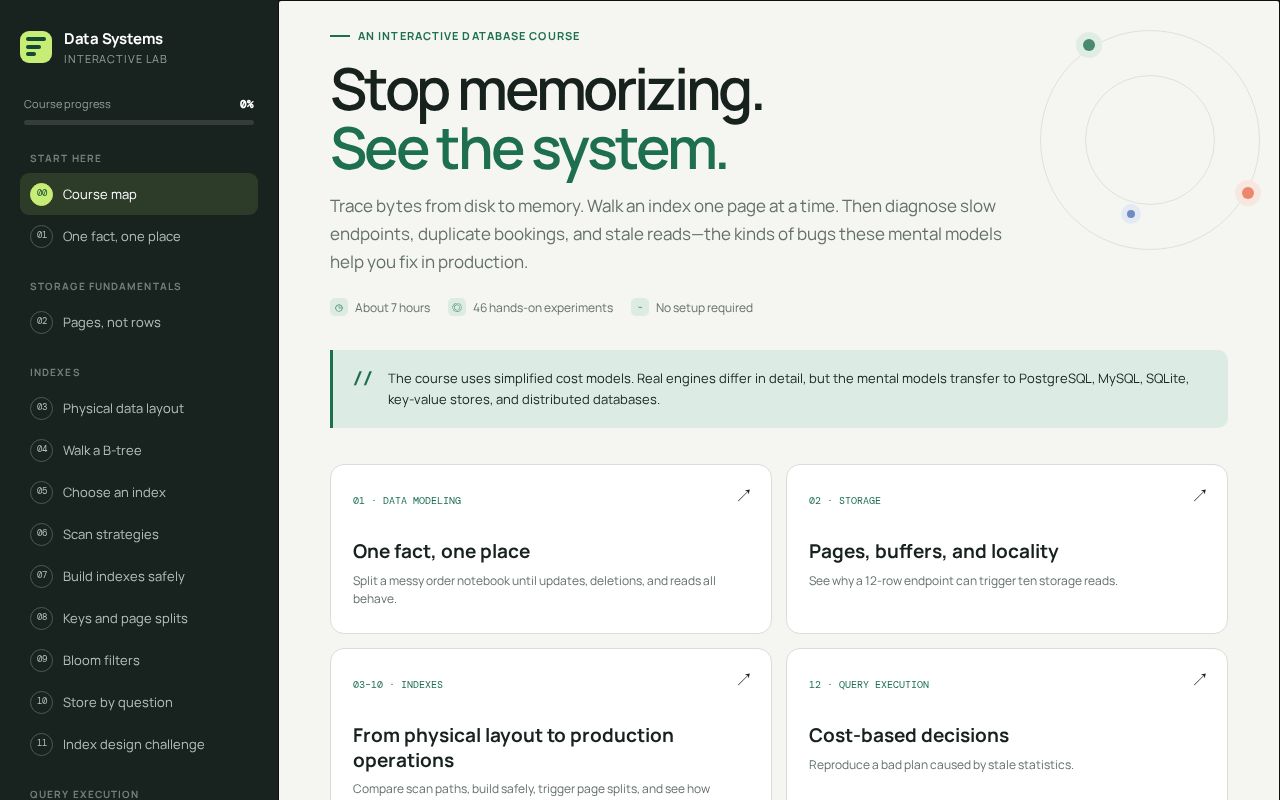Click the 00 badge beside Course map
This screenshot has height=800, width=1280.
coord(42,194)
